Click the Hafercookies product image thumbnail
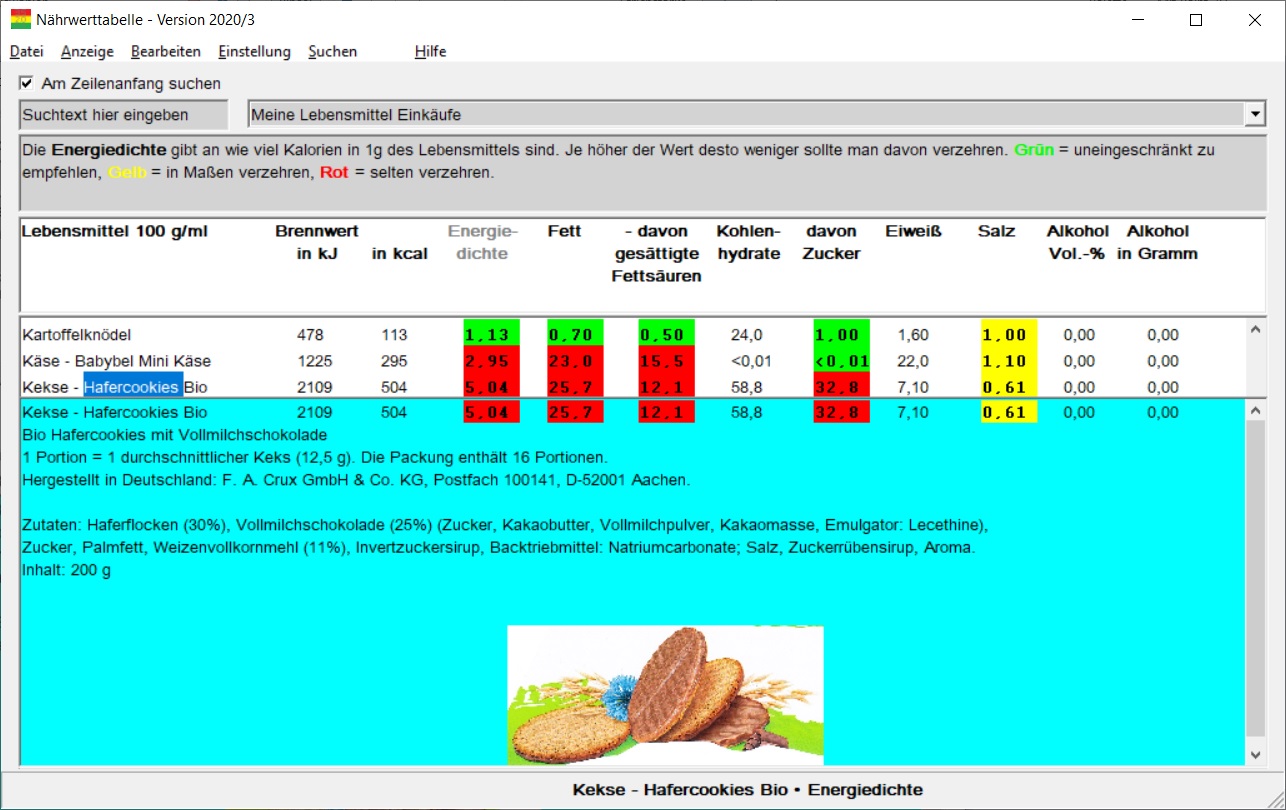 tap(665, 695)
